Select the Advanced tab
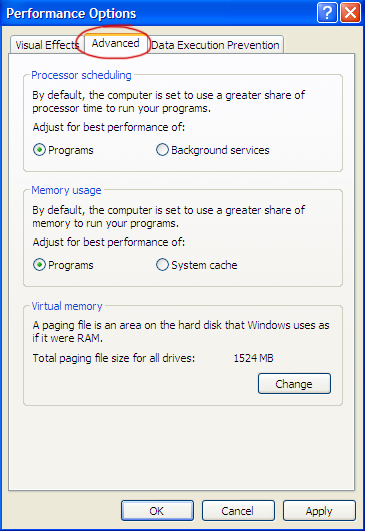Screen dimensions: 365x531 pos(115,43)
